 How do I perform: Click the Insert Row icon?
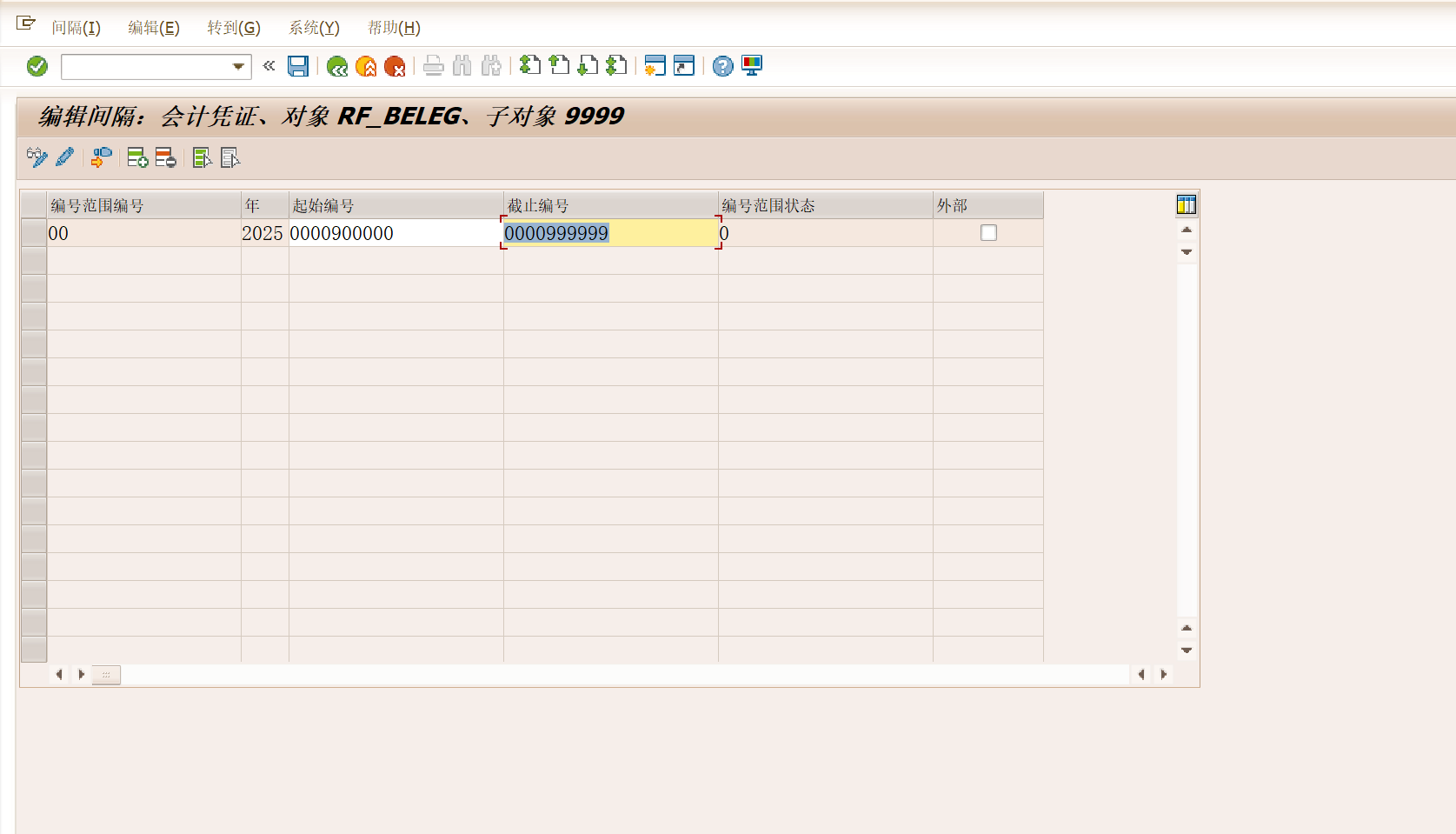[137, 157]
